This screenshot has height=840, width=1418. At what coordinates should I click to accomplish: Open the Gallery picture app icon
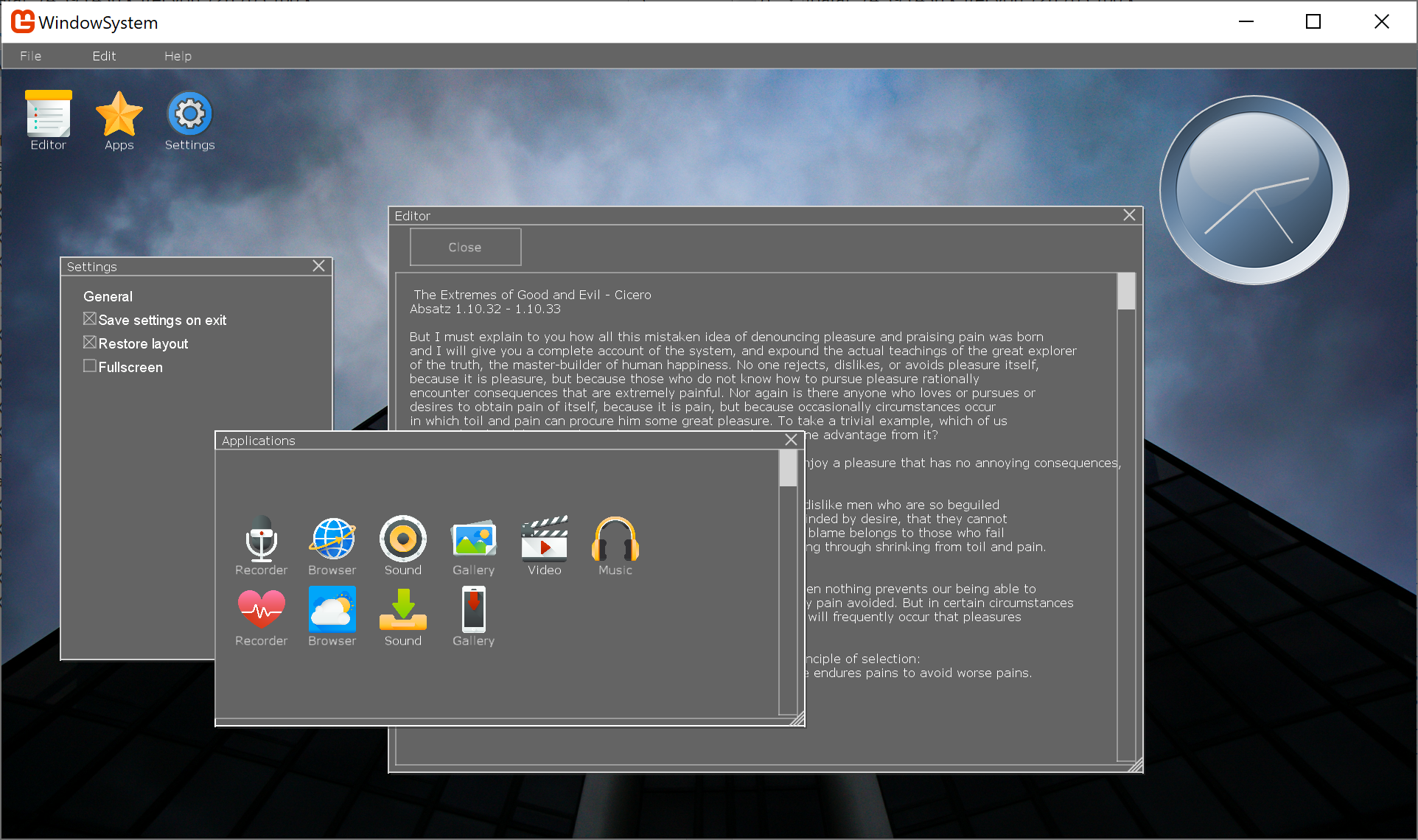(x=473, y=540)
